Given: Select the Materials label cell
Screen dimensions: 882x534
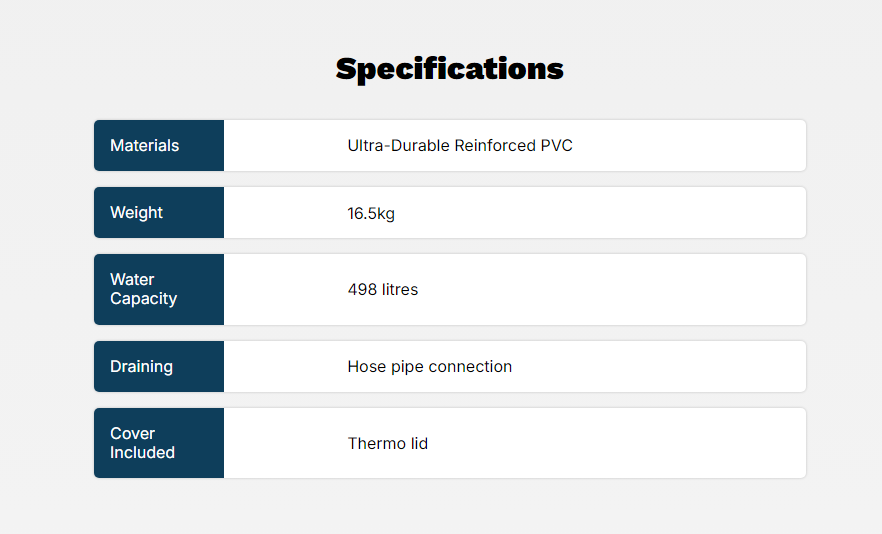Looking at the screenshot, I should point(158,146).
